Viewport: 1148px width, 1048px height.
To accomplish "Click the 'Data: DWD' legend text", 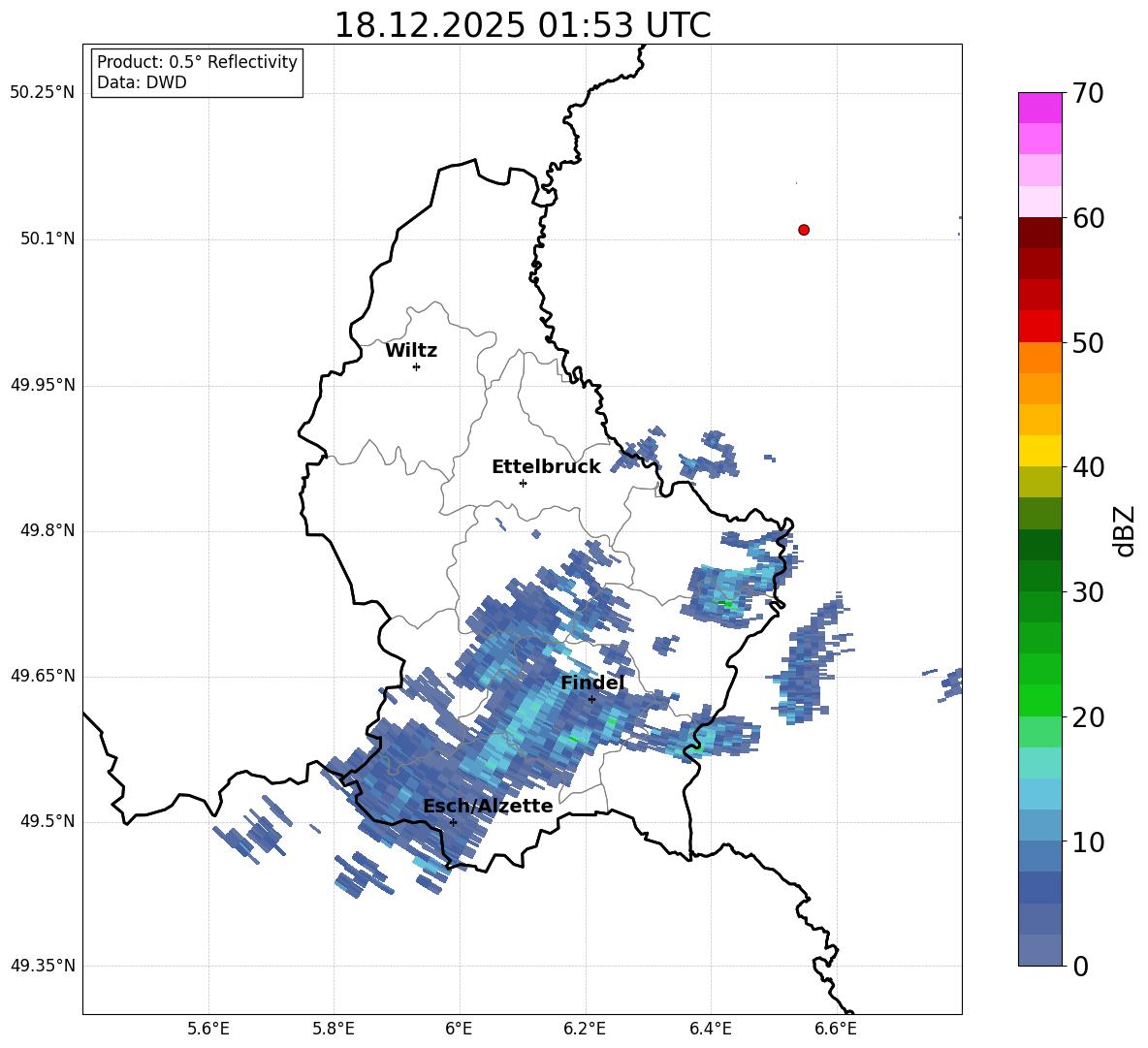I will (x=142, y=82).
